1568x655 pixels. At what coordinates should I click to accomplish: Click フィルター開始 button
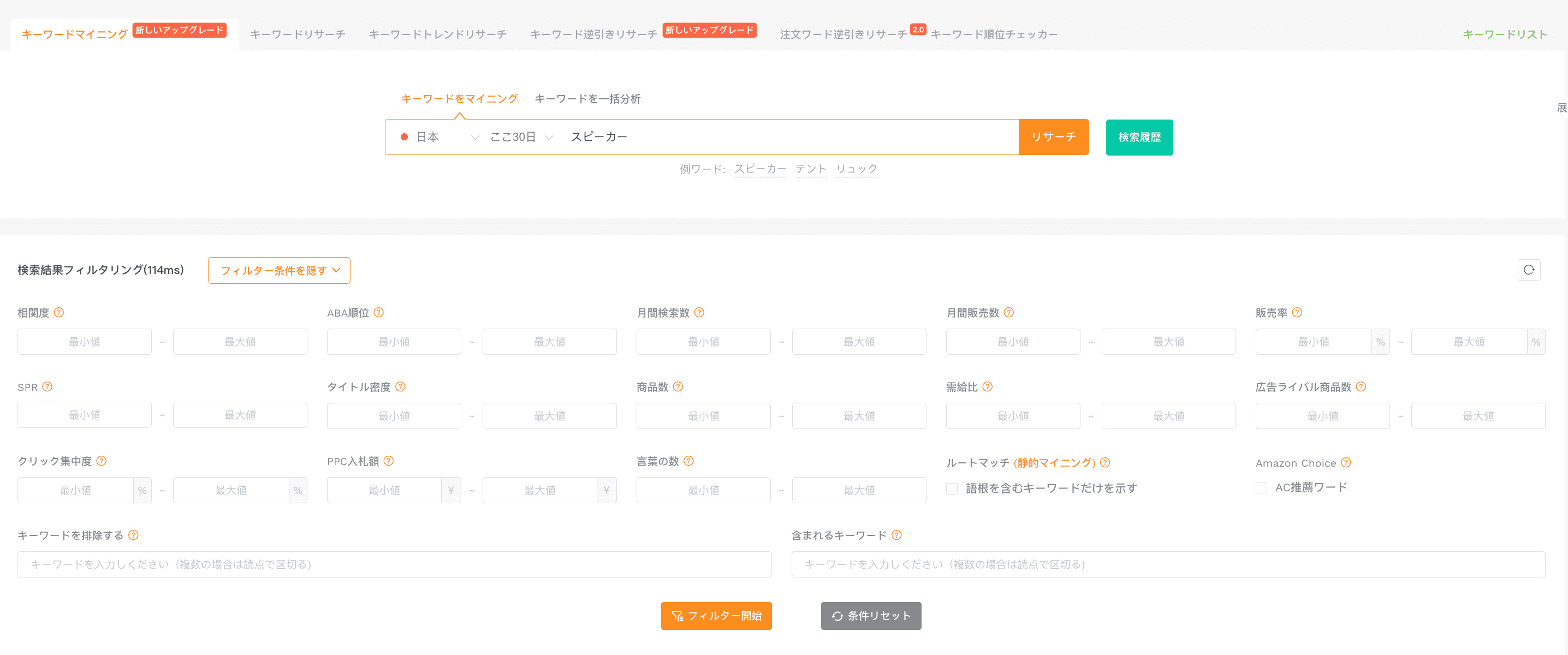pos(716,616)
